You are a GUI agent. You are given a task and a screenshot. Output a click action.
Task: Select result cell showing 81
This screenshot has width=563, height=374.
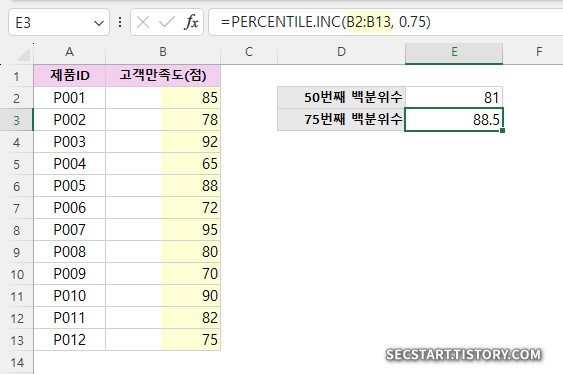tap(454, 97)
